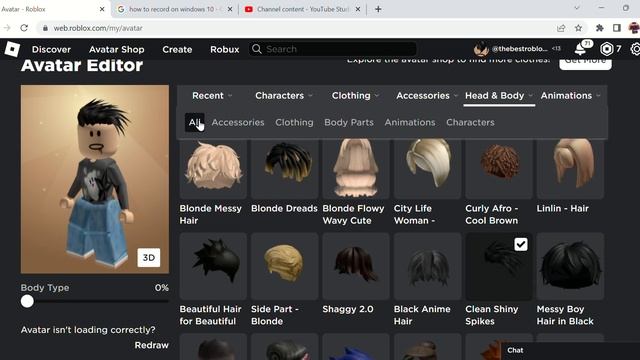Bookmark this page with the star icon

coord(578,28)
